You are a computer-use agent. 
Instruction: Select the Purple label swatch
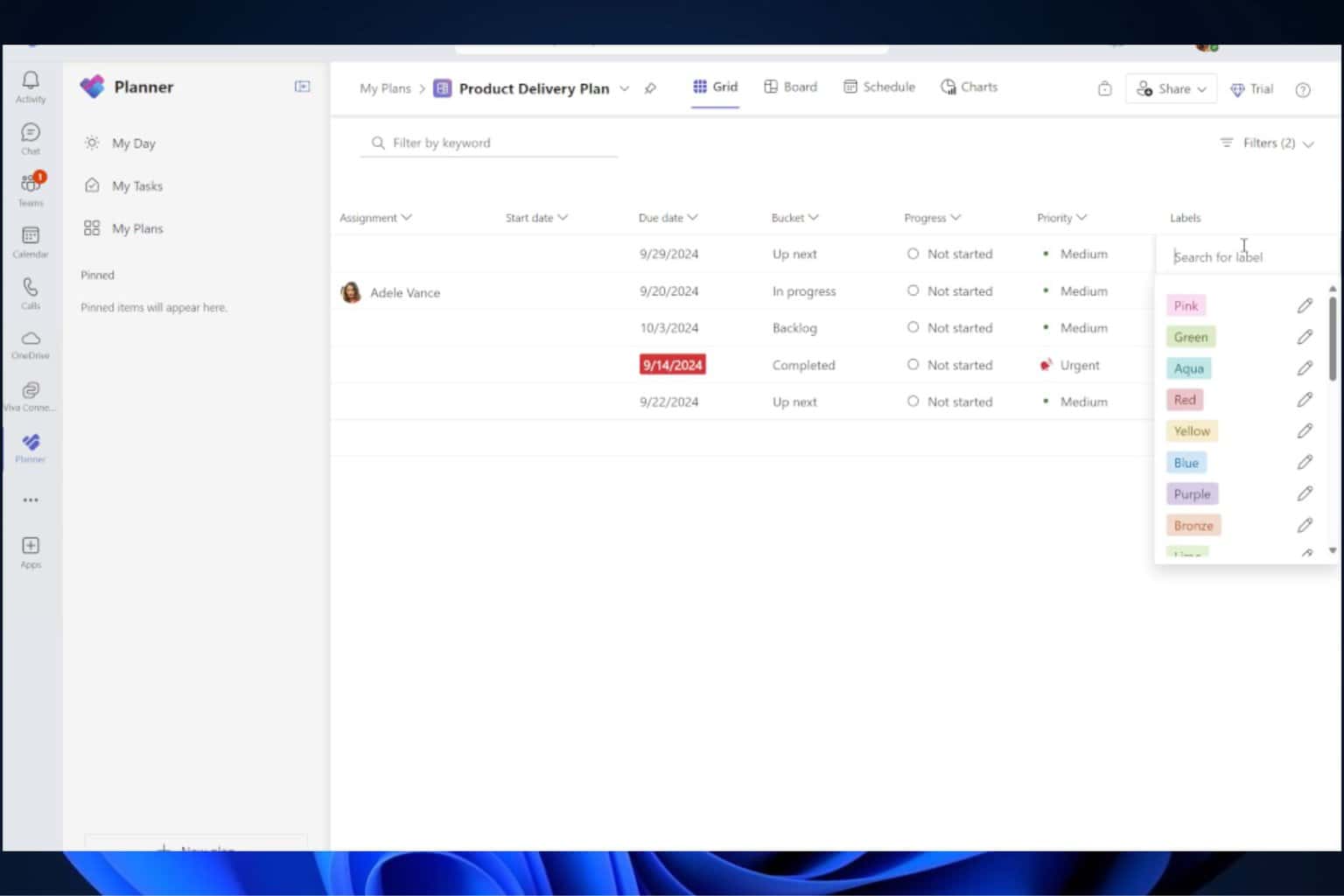[1192, 494]
